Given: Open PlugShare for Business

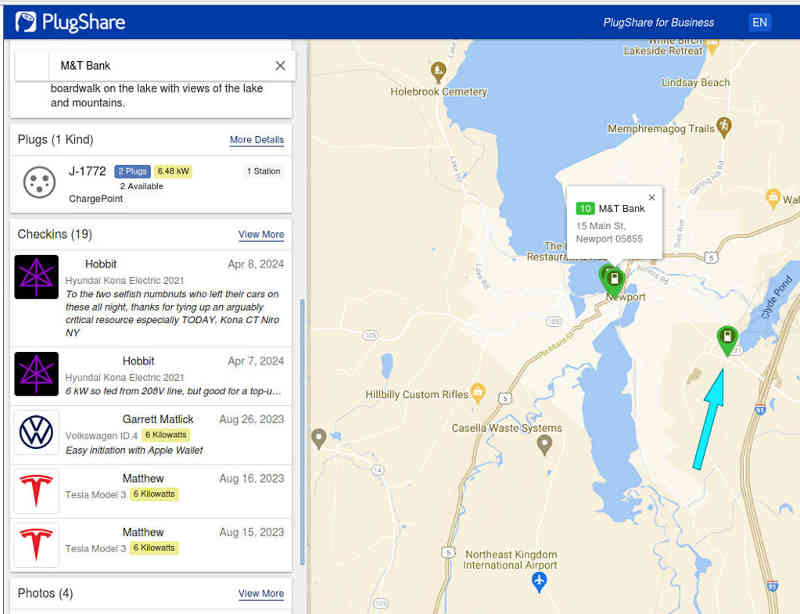Looking at the screenshot, I should click(x=659, y=21).
